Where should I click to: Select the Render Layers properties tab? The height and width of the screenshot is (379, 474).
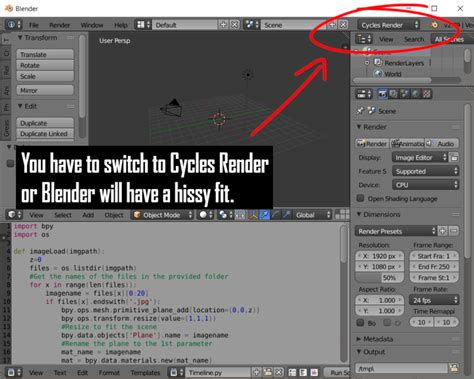393,94
